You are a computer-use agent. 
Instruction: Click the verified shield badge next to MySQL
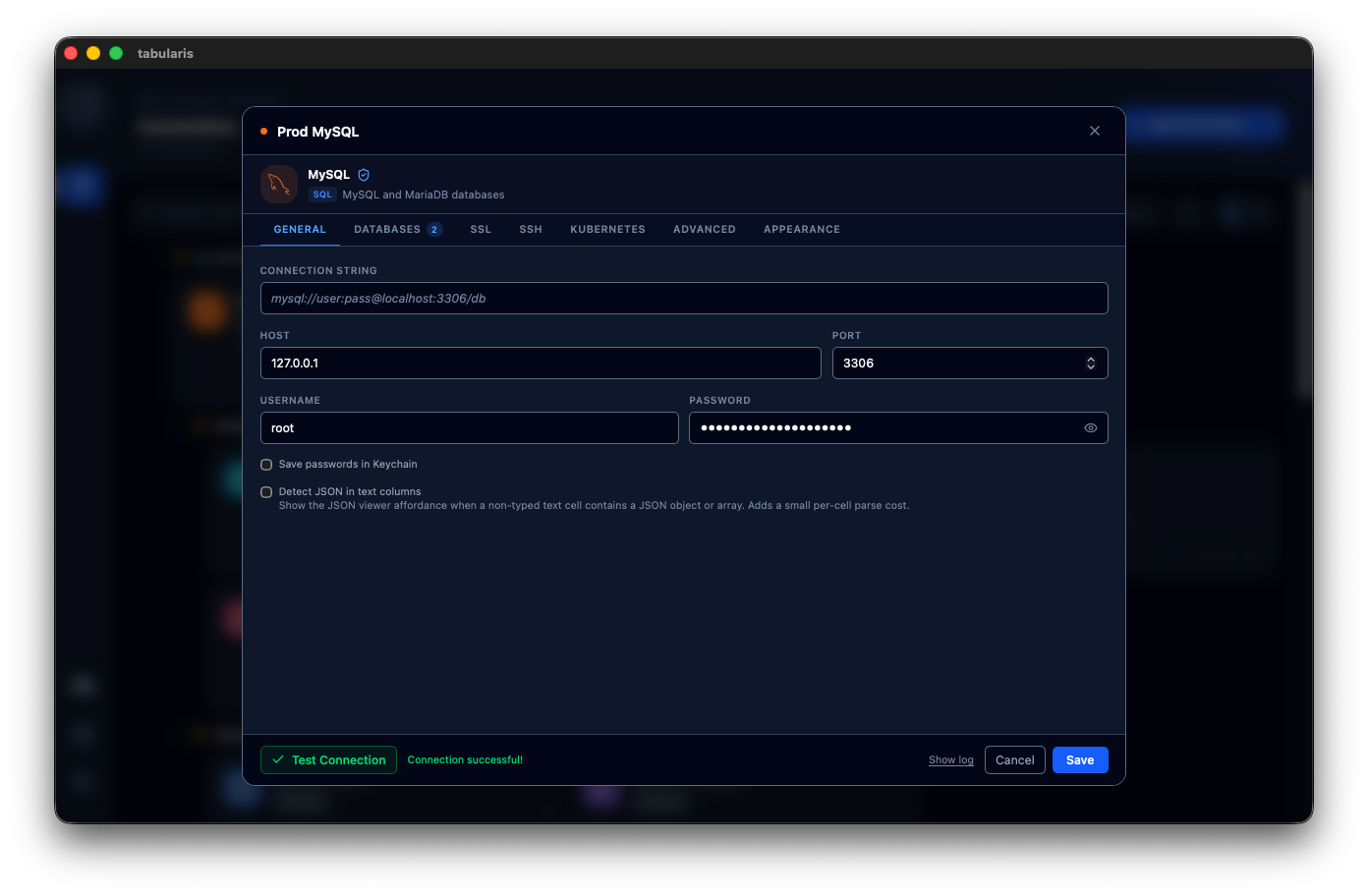[x=364, y=175]
